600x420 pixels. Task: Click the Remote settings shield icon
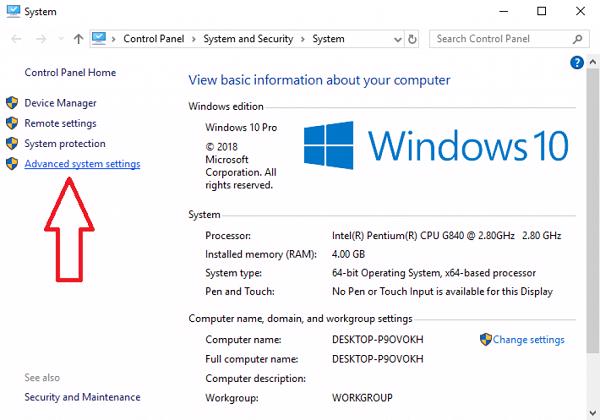pyautogui.click(x=13, y=124)
